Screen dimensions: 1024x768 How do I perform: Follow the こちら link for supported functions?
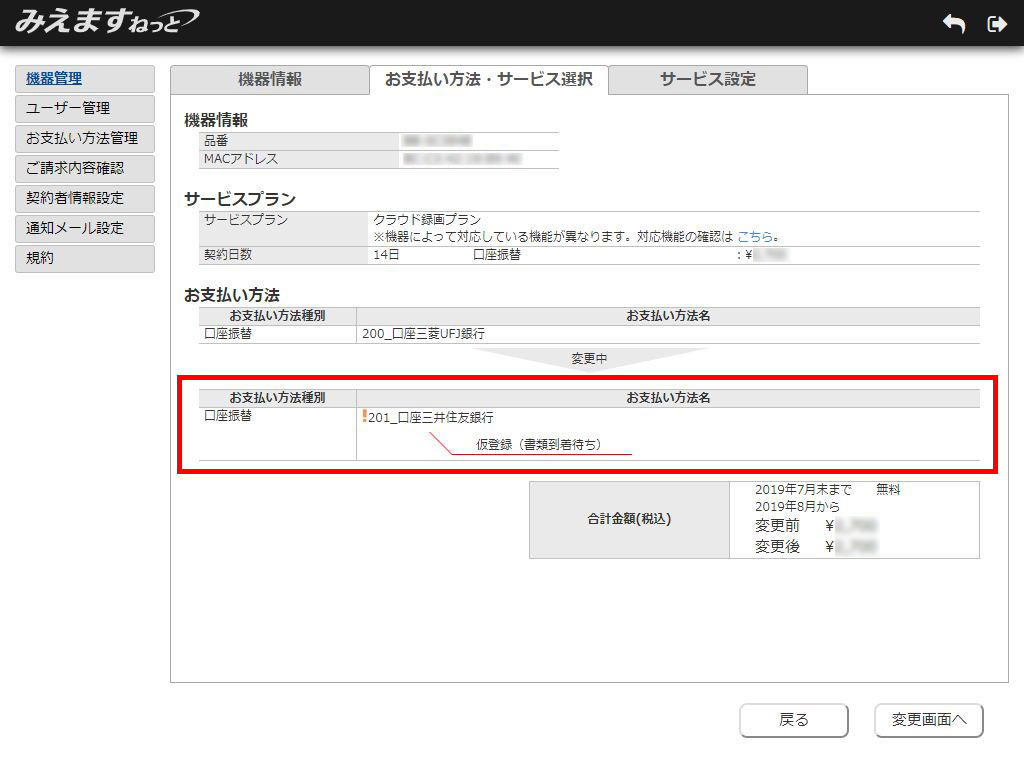[x=755, y=237]
